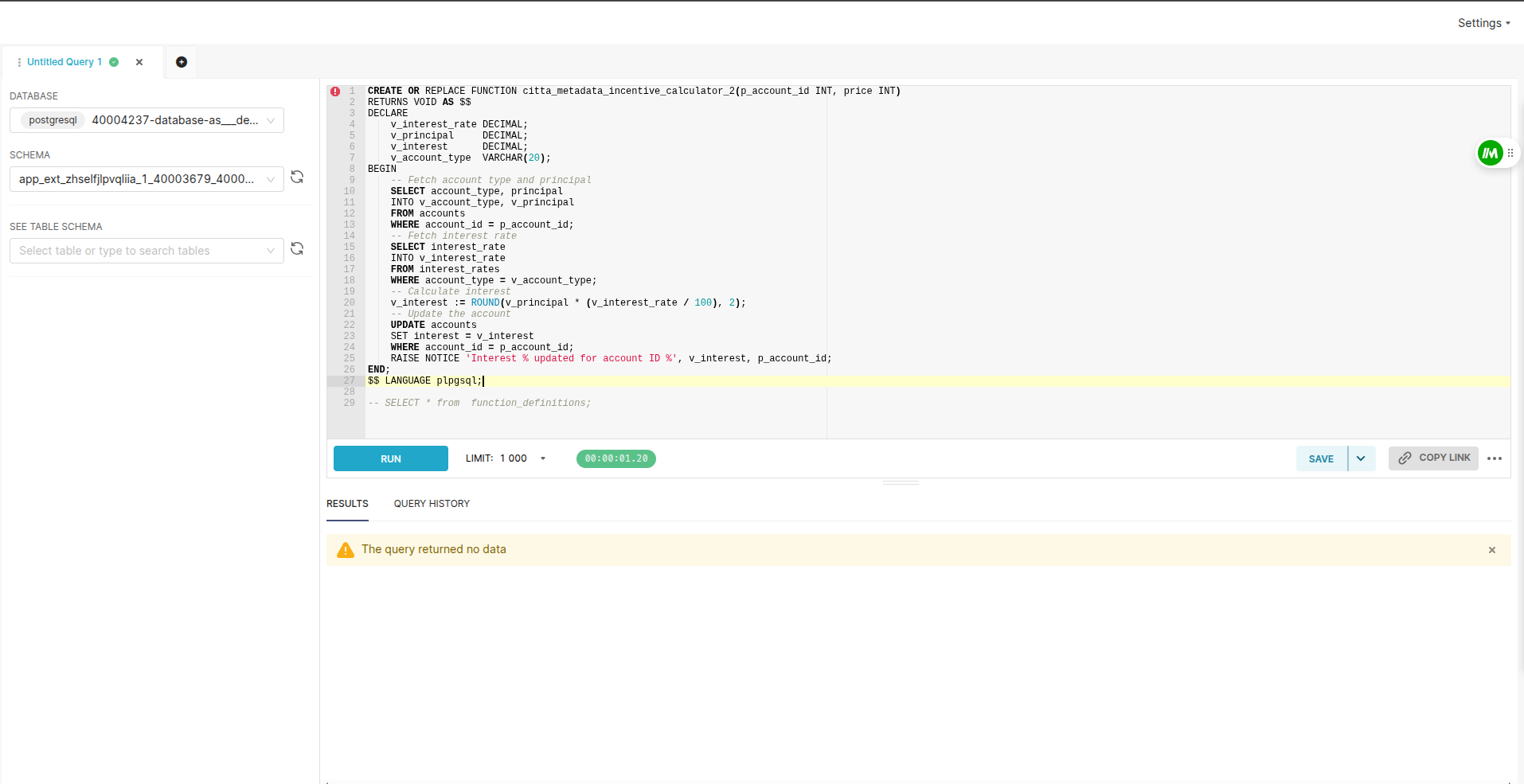Click the Save button
Screen dimensions: 1524x784
[1321, 458]
